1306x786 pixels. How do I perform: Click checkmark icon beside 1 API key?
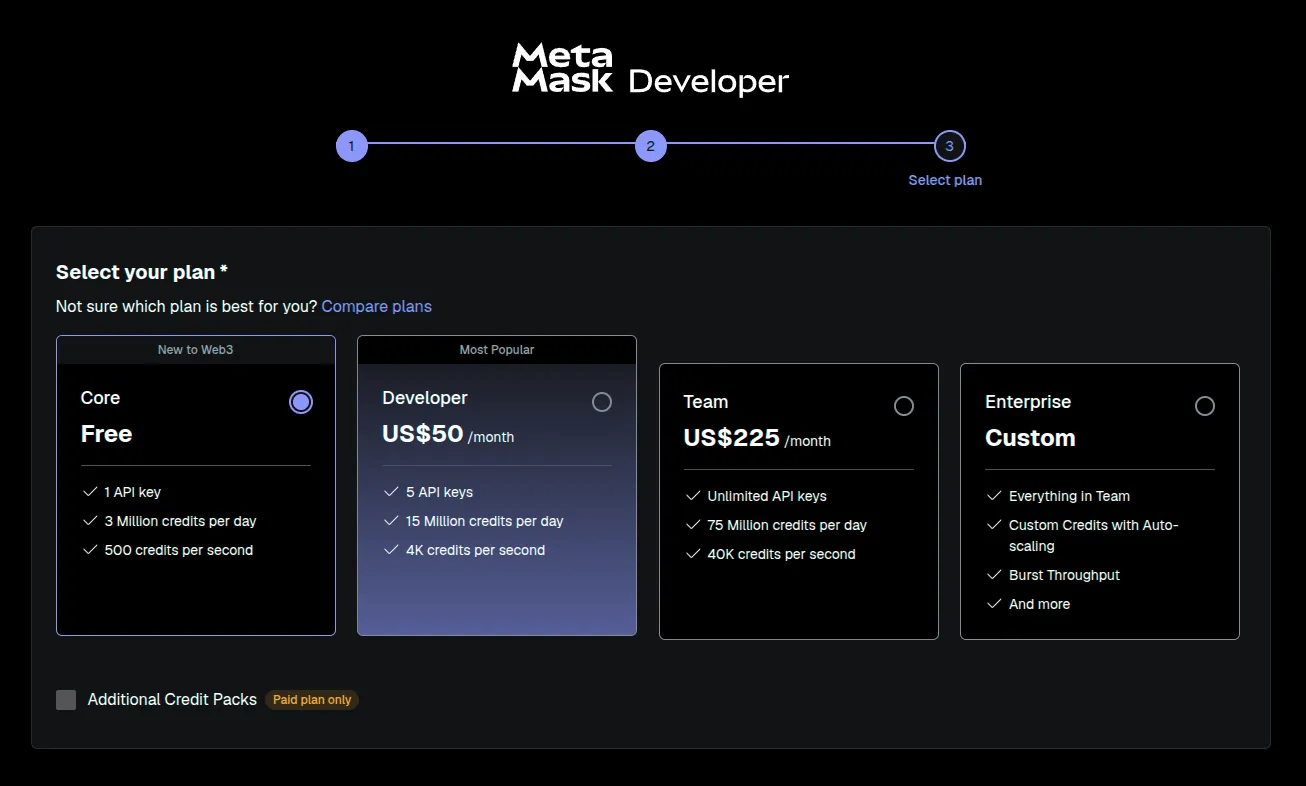click(90, 492)
